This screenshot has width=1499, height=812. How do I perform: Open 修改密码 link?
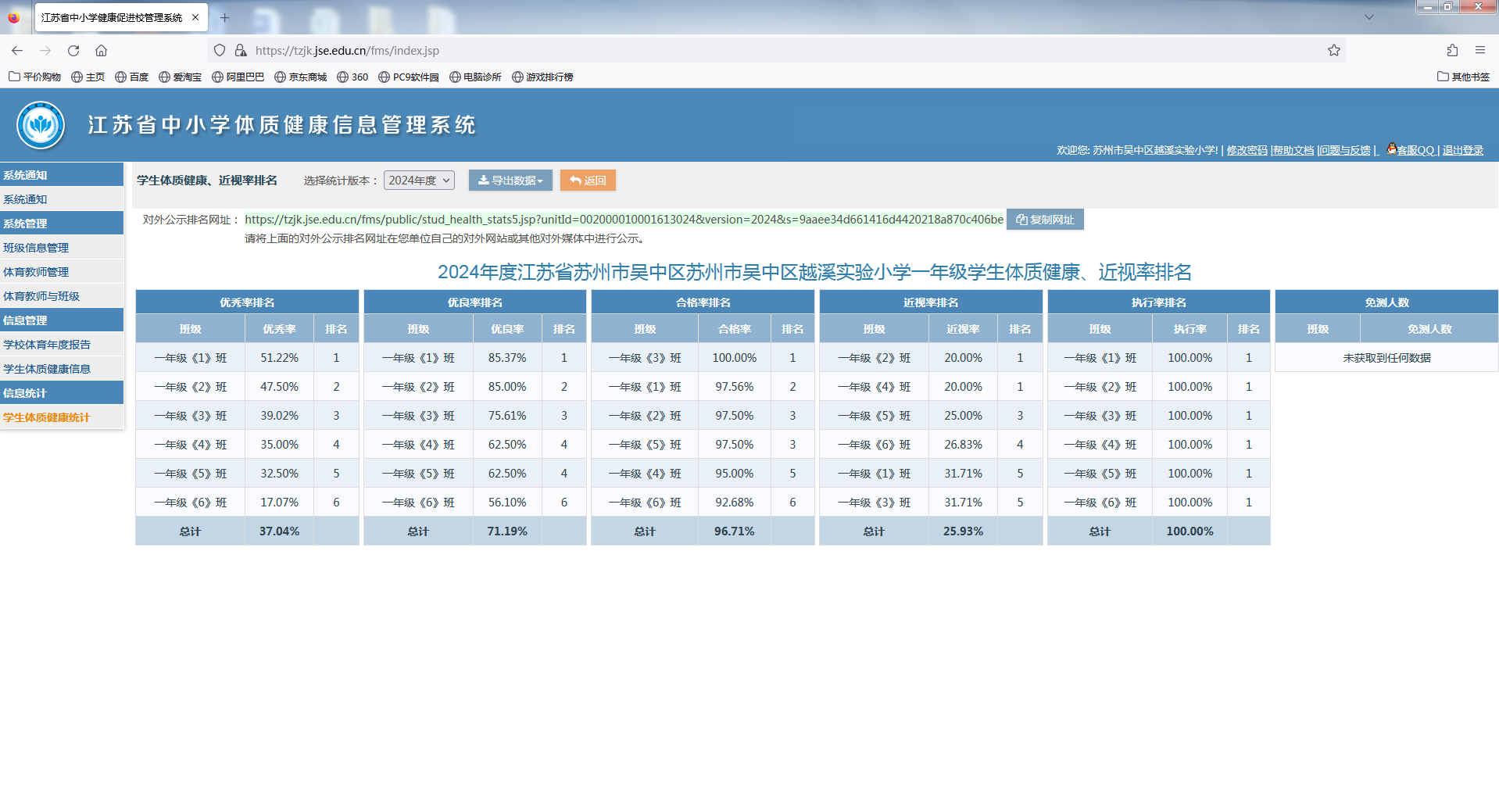(x=1247, y=150)
